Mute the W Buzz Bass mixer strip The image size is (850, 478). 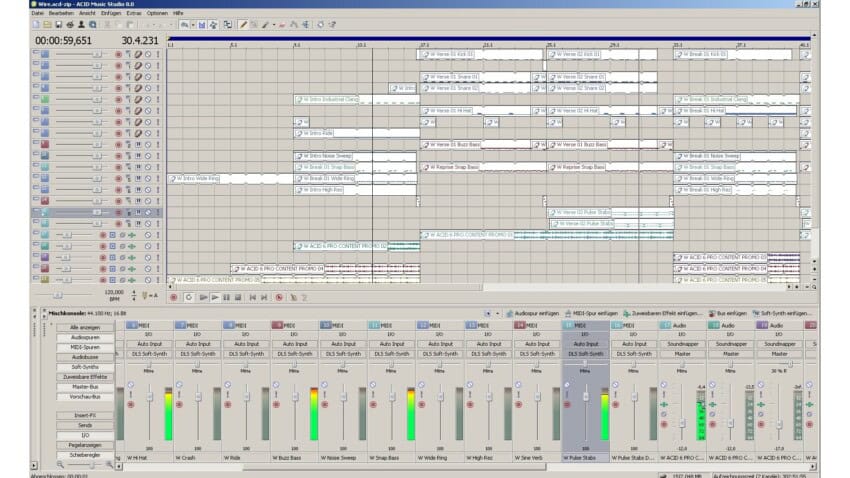(276, 385)
